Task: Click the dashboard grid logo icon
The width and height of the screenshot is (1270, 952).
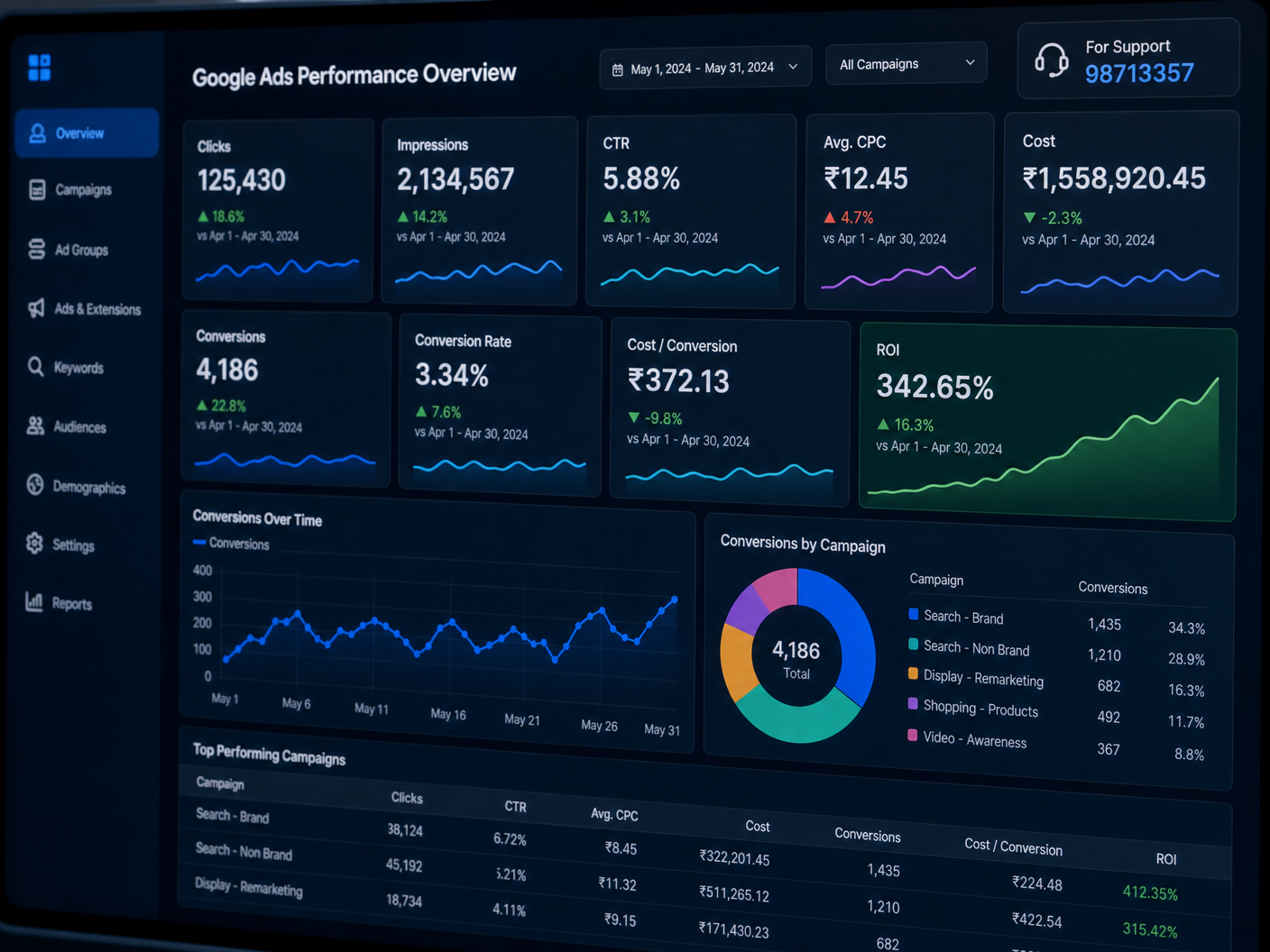Action: point(40,68)
